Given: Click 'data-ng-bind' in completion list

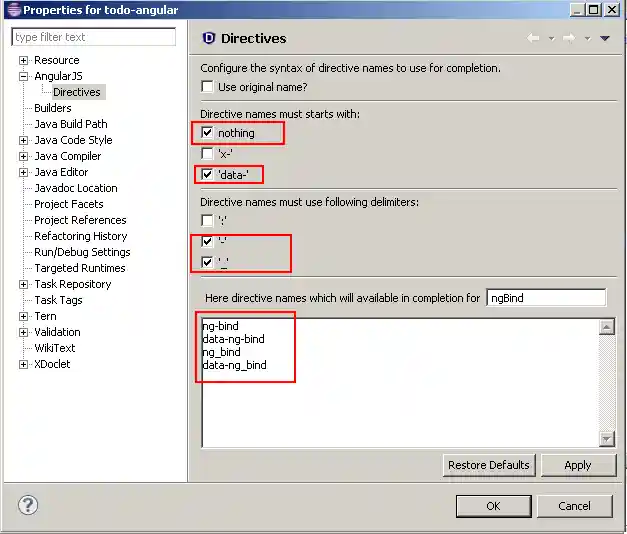Looking at the screenshot, I should point(234,339).
